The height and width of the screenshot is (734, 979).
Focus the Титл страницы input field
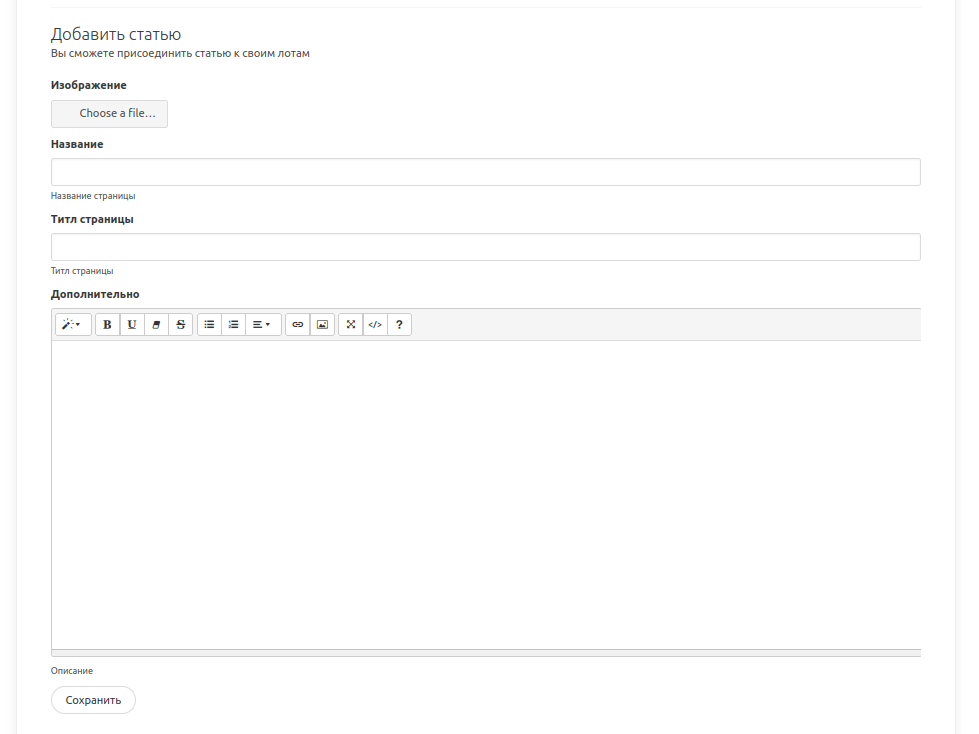pos(485,247)
